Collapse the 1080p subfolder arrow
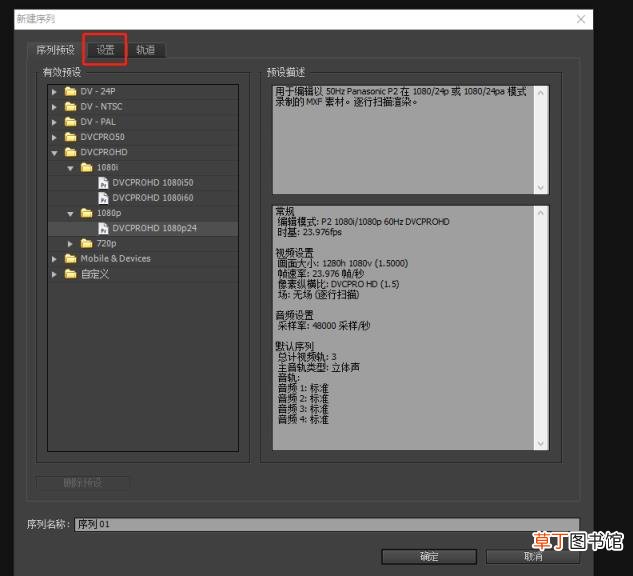The height and width of the screenshot is (576, 633). click(x=70, y=214)
